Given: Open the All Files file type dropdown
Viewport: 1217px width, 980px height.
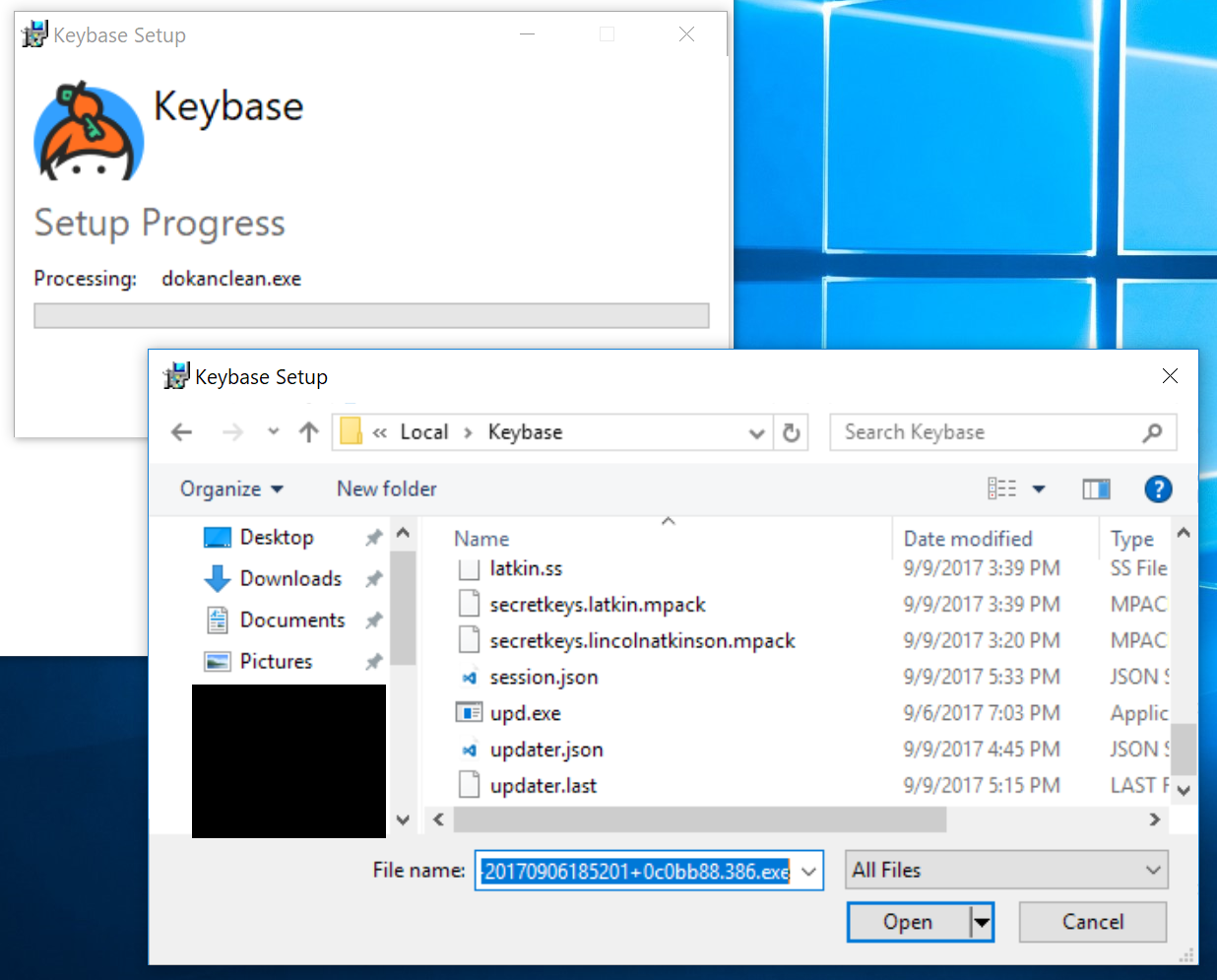Looking at the screenshot, I should point(1005,870).
